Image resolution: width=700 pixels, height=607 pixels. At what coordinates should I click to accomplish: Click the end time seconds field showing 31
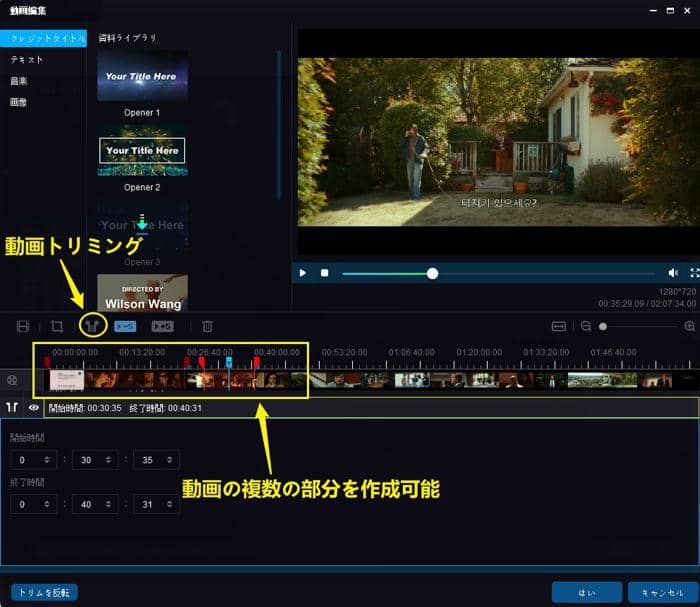pos(156,504)
